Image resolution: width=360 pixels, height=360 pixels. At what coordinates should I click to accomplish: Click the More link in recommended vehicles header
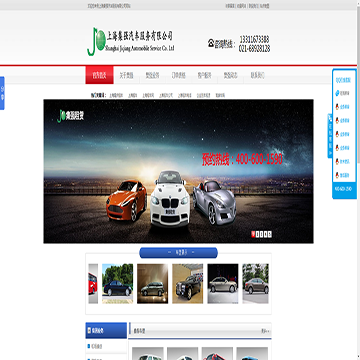[x=266, y=331]
